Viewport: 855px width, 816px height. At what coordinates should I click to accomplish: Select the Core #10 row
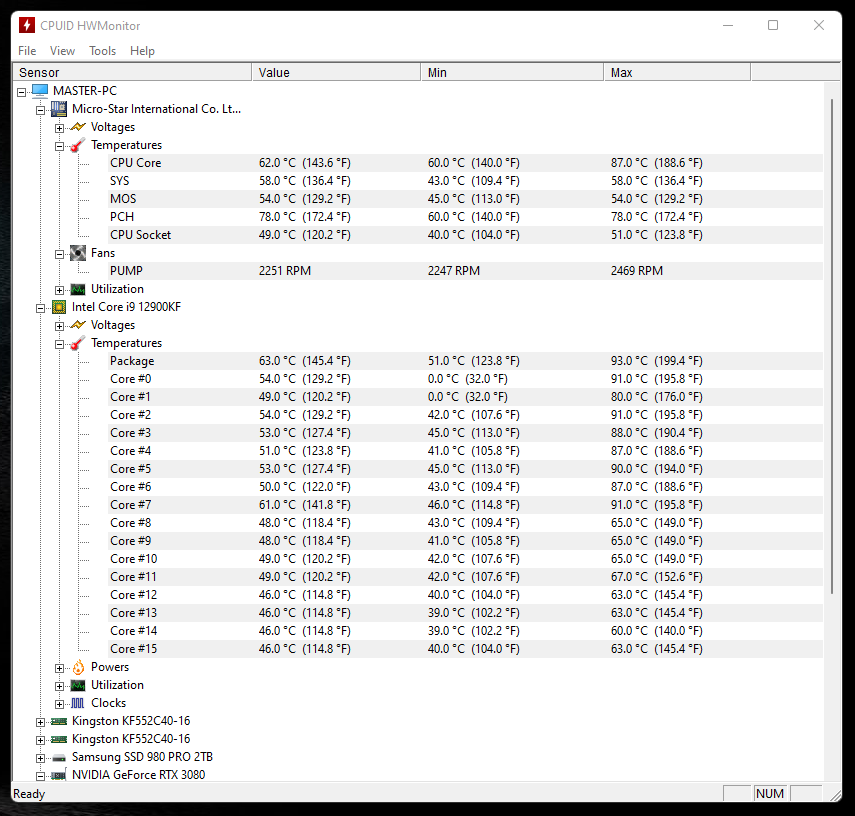[465, 559]
